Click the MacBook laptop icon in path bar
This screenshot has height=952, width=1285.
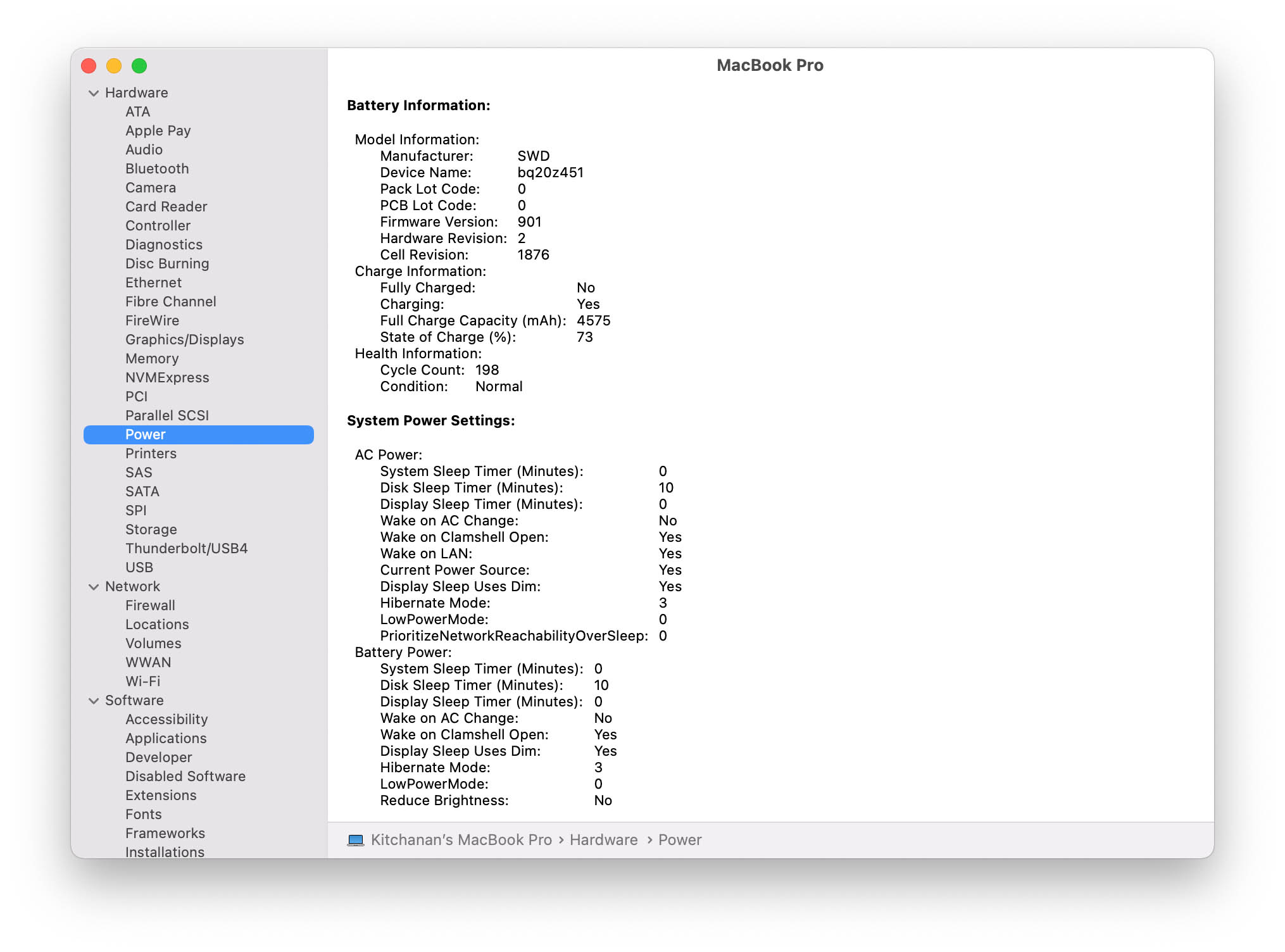[x=356, y=840]
